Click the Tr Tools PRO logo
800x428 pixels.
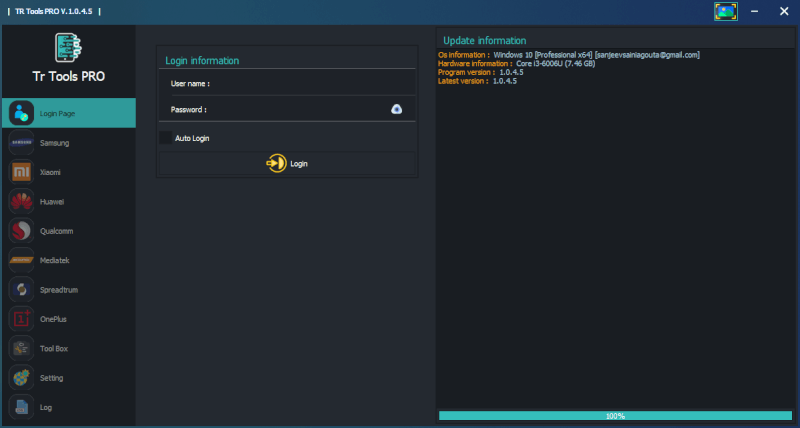[68, 48]
